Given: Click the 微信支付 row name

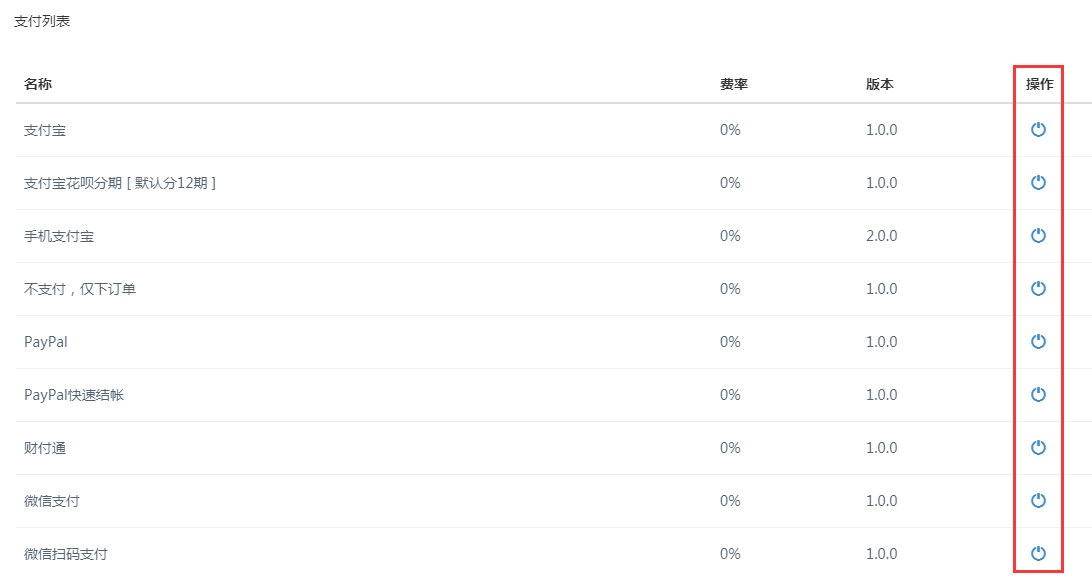Looking at the screenshot, I should [x=52, y=501].
